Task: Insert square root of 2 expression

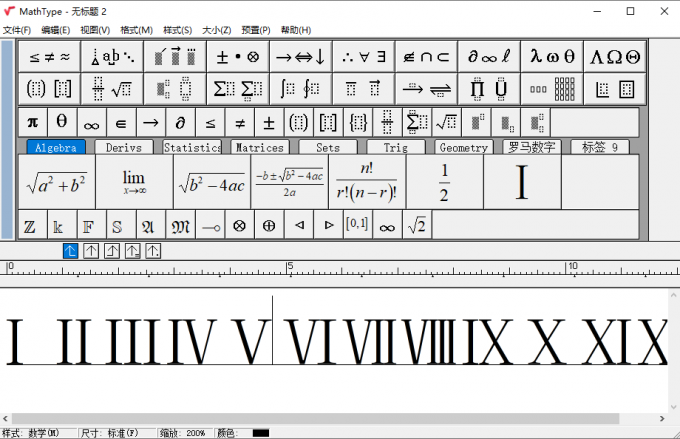Action: 417,225
